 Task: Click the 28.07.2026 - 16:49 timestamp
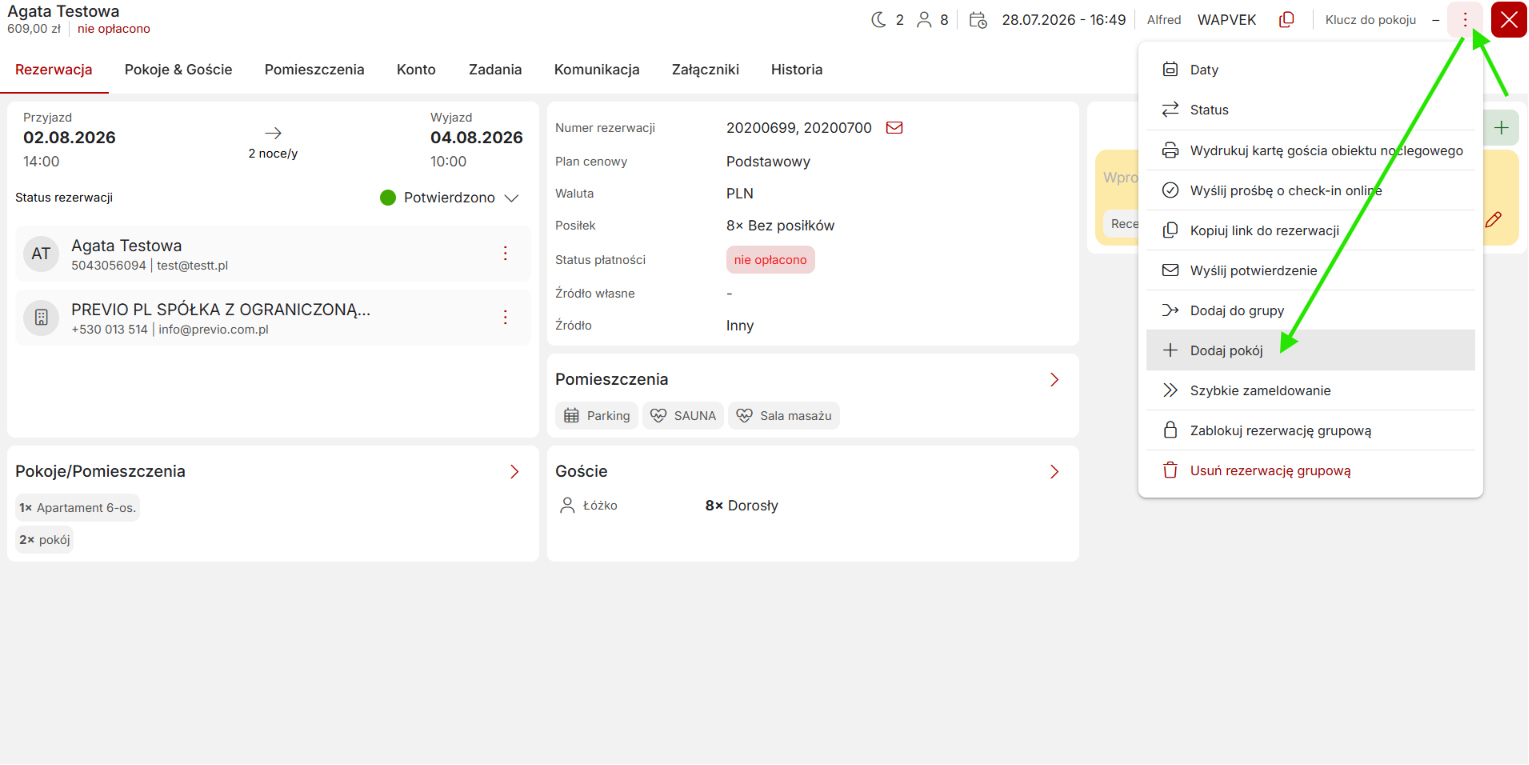(x=1064, y=20)
